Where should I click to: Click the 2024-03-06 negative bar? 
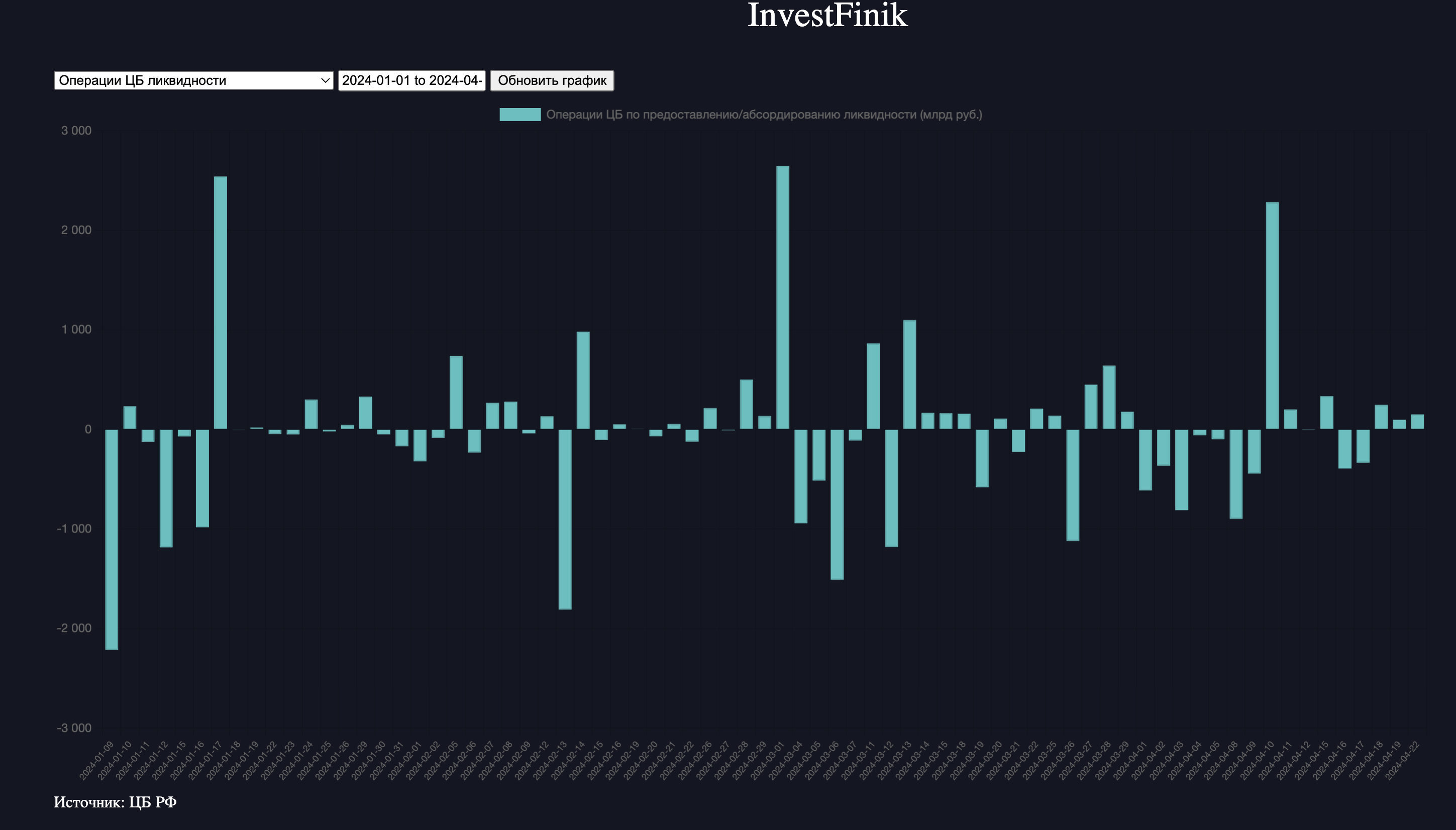coord(837,504)
